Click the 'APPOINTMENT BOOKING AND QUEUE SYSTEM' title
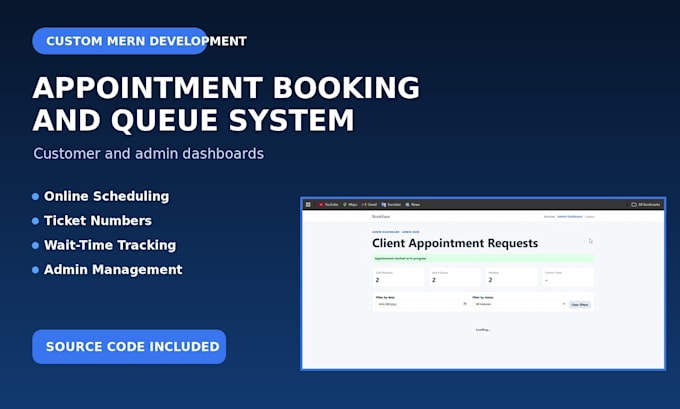 click(x=226, y=104)
